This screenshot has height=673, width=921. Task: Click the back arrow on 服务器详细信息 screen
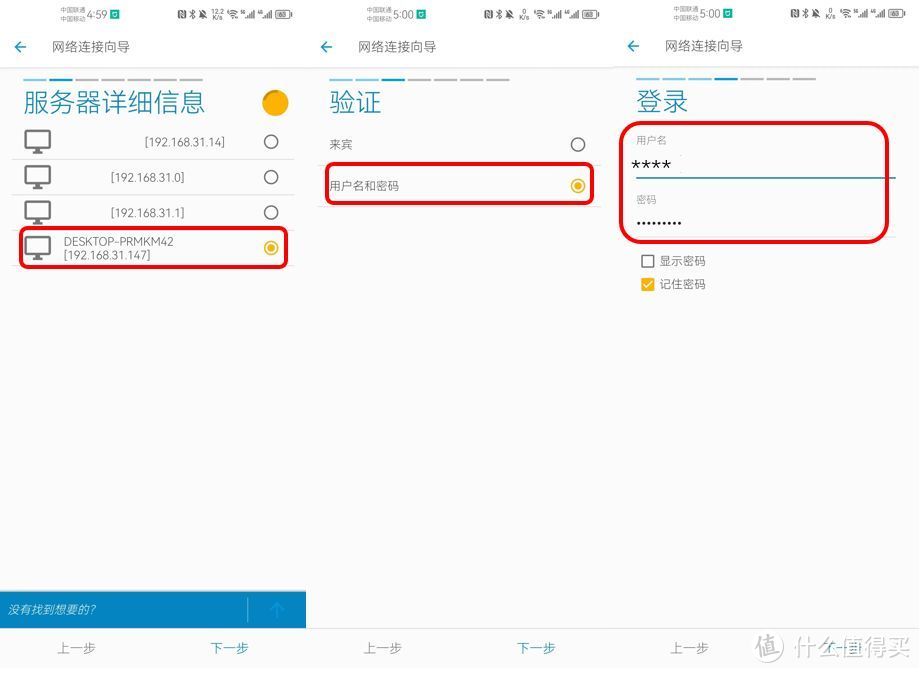[x=20, y=46]
